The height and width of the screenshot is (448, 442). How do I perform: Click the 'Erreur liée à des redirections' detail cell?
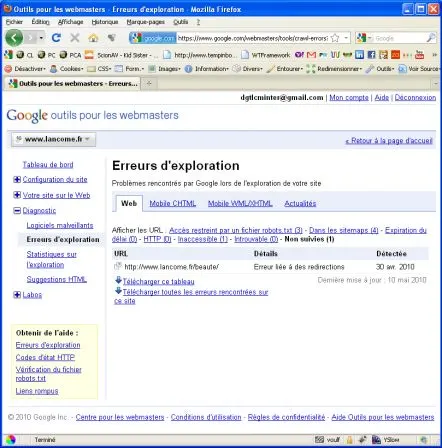coord(299,267)
